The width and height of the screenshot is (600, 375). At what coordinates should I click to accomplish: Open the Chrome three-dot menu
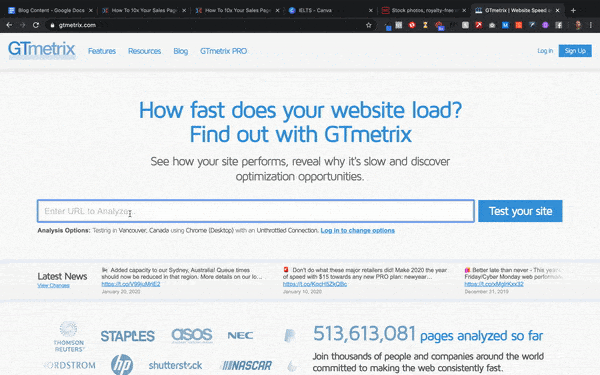tap(591, 25)
